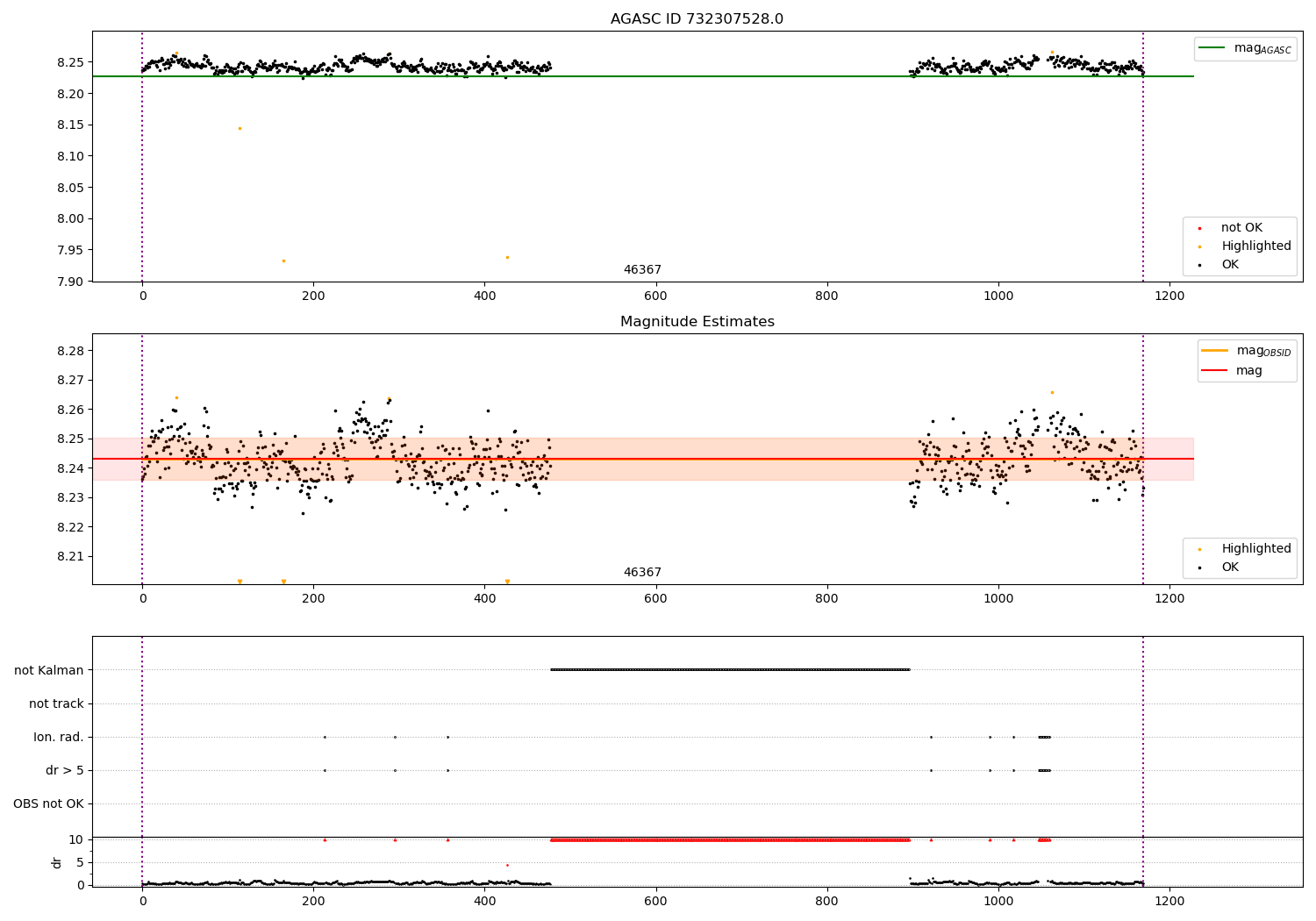Screen dimensions: 1316x921
Task: Click the mag AGASC legend entry in top plot
Action: 1245,48
